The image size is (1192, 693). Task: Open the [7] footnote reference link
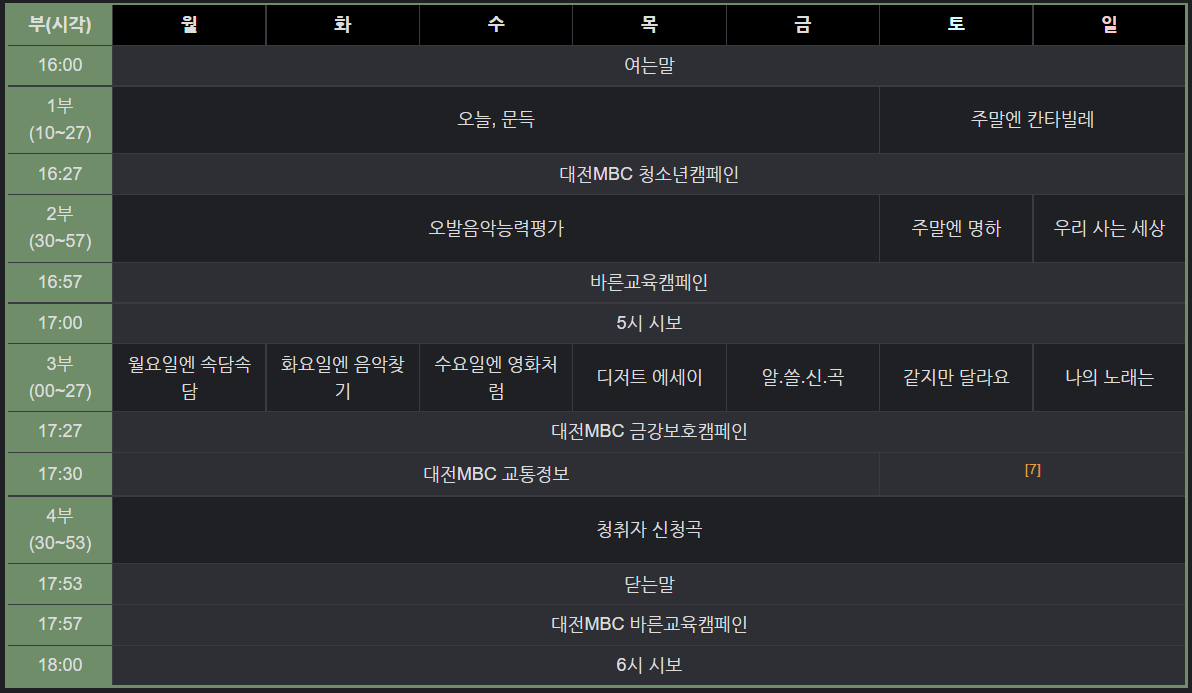click(1032, 470)
